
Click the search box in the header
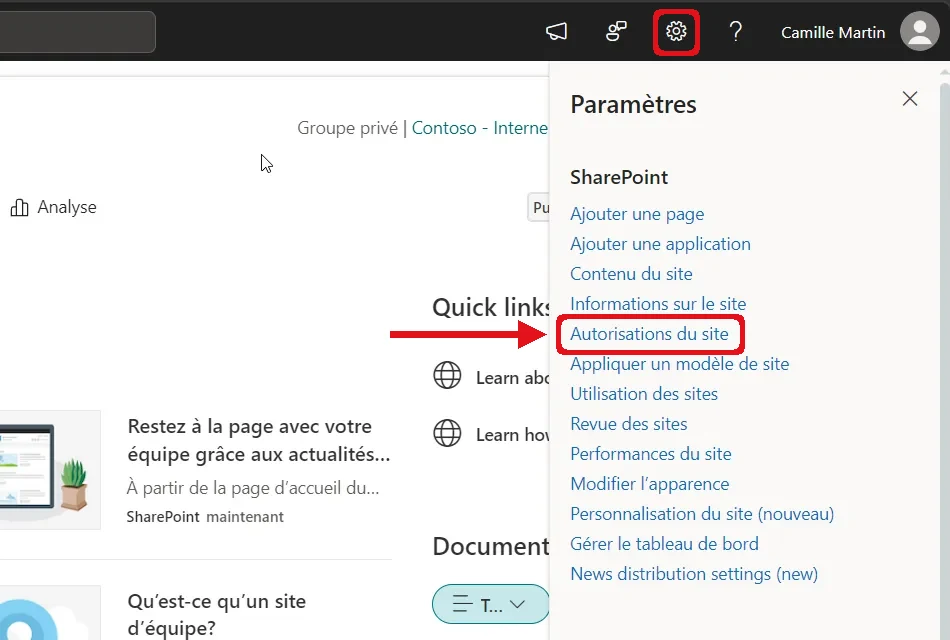pos(78,32)
